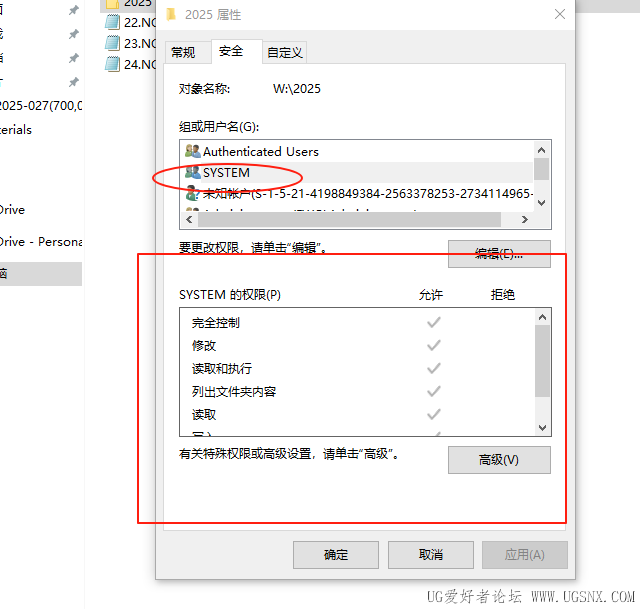The width and height of the screenshot is (640, 609).
Task: Click the Authenticated Users group icon
Action: point(193,151)
